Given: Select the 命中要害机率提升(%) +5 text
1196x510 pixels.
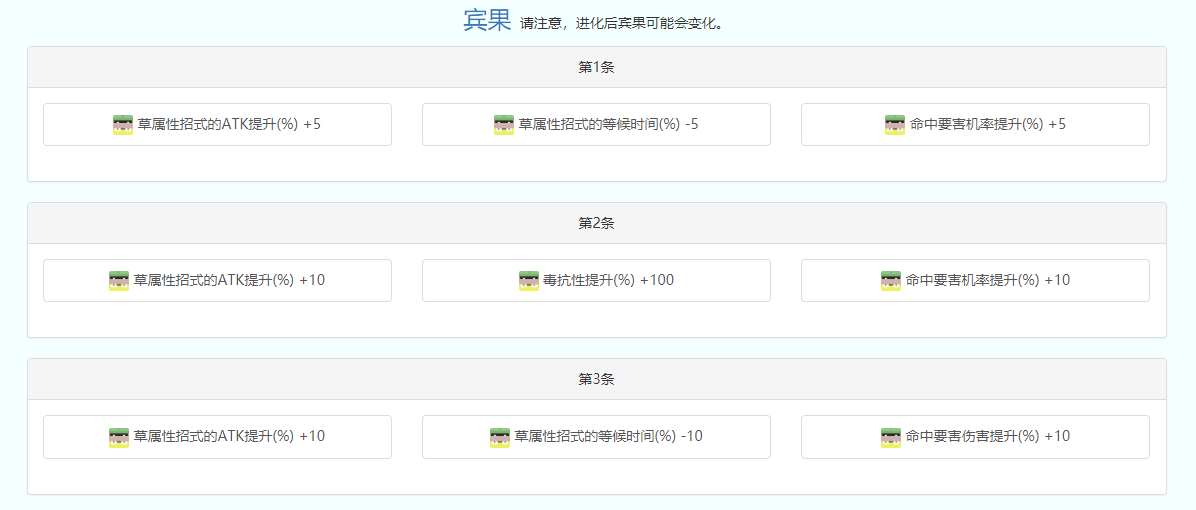Looking at the screenshot, I should [x=988, y=125].
